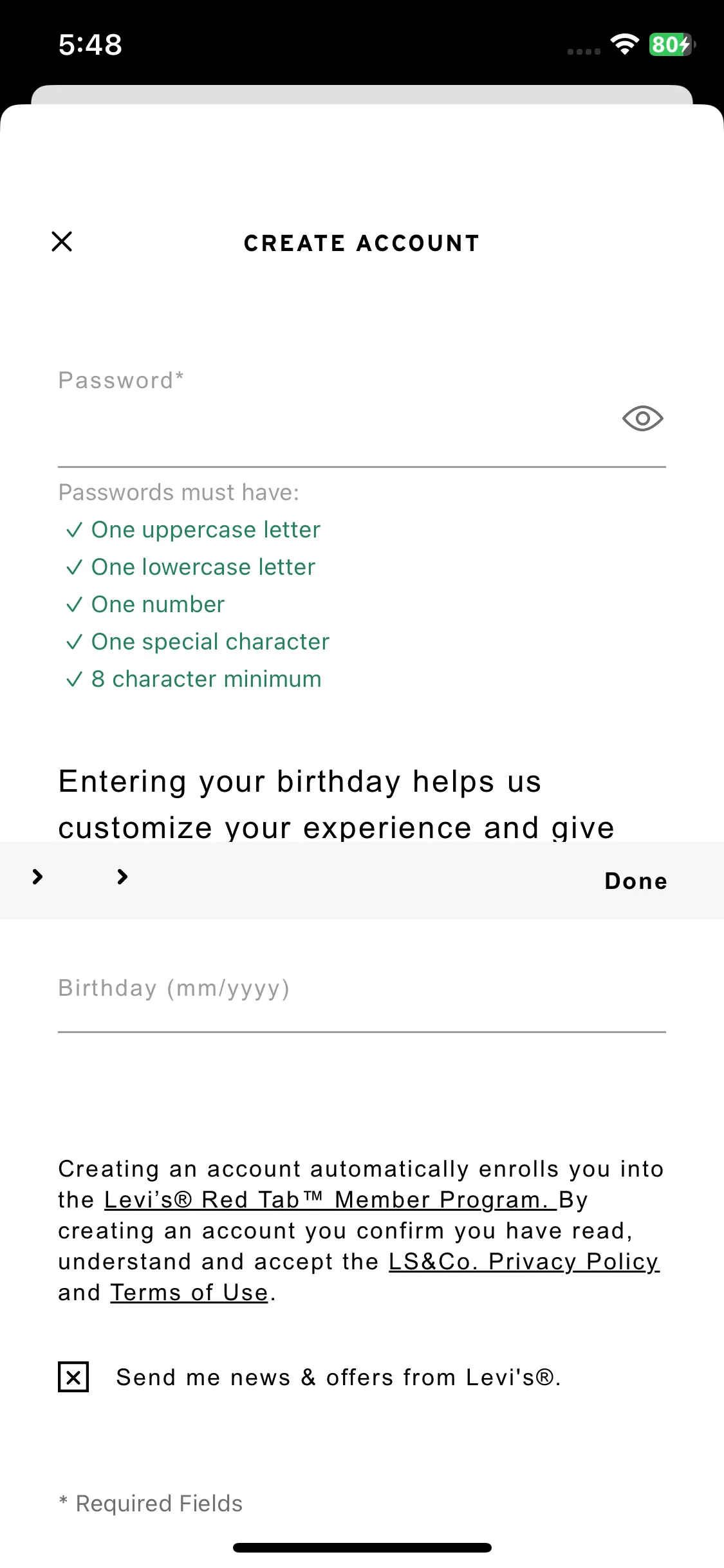724x1568 pixels.
Task: Tap the 5:48 clock in status bar
Action: pyautogui.click(x=90, y=44)
